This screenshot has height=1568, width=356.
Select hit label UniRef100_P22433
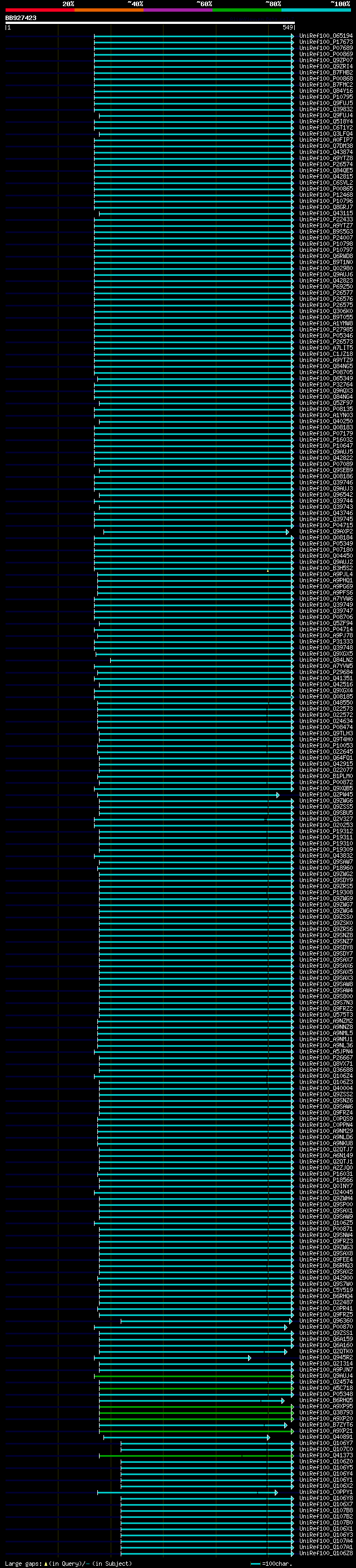tap(325, 219)
